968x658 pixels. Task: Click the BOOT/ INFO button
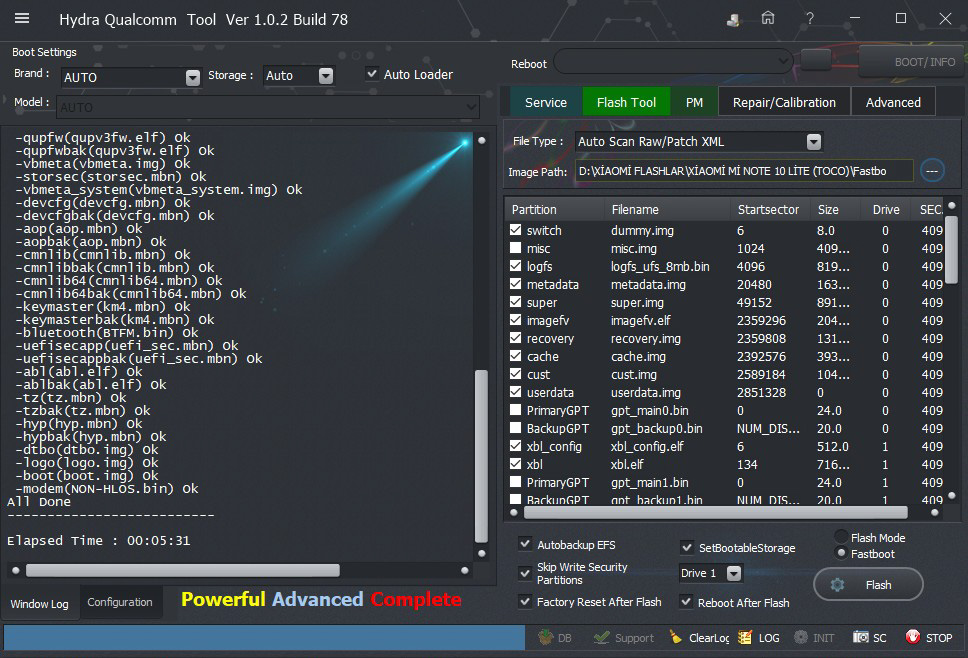(x=913, y=62)
